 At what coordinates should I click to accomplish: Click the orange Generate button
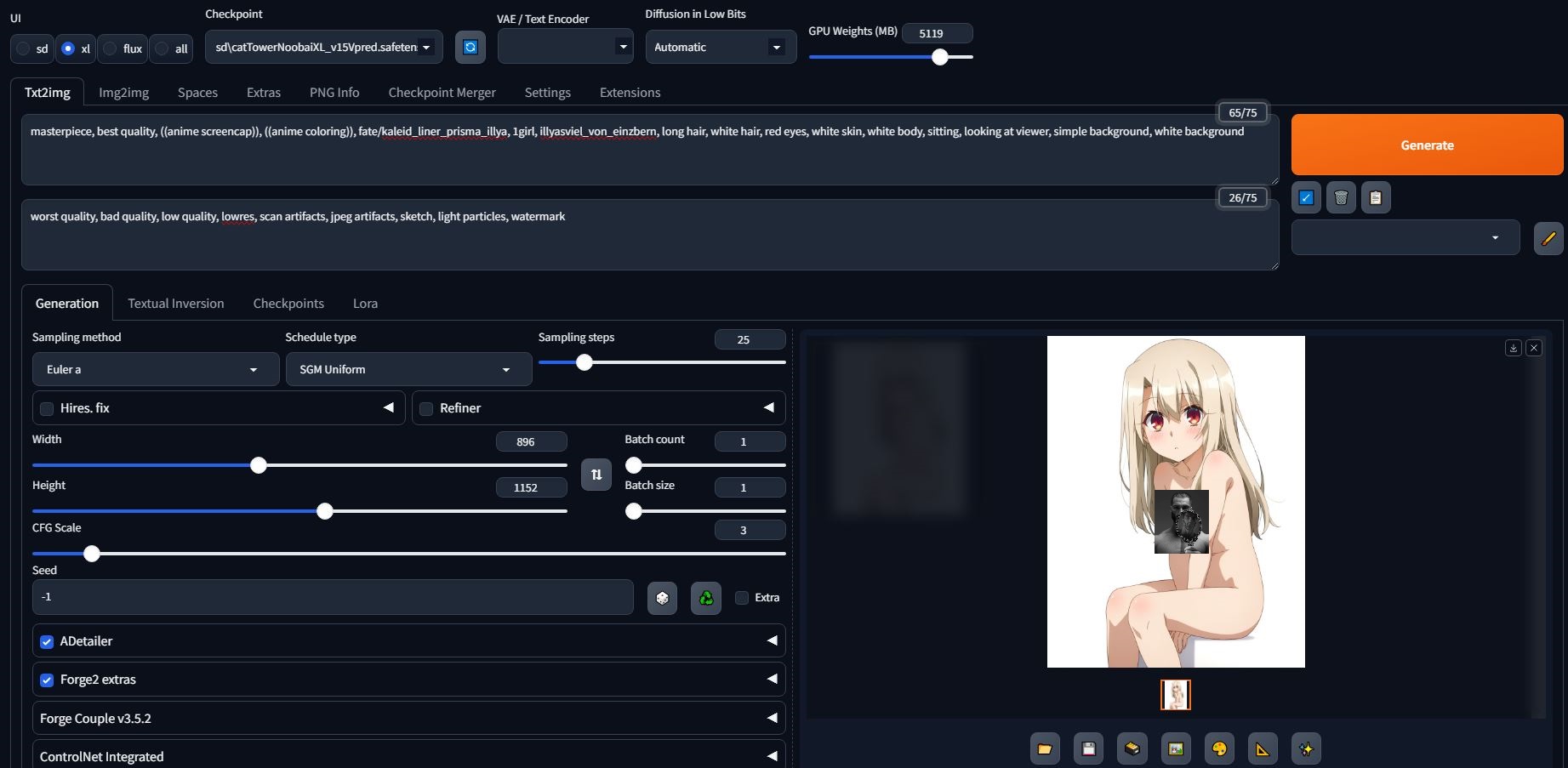1427,145
